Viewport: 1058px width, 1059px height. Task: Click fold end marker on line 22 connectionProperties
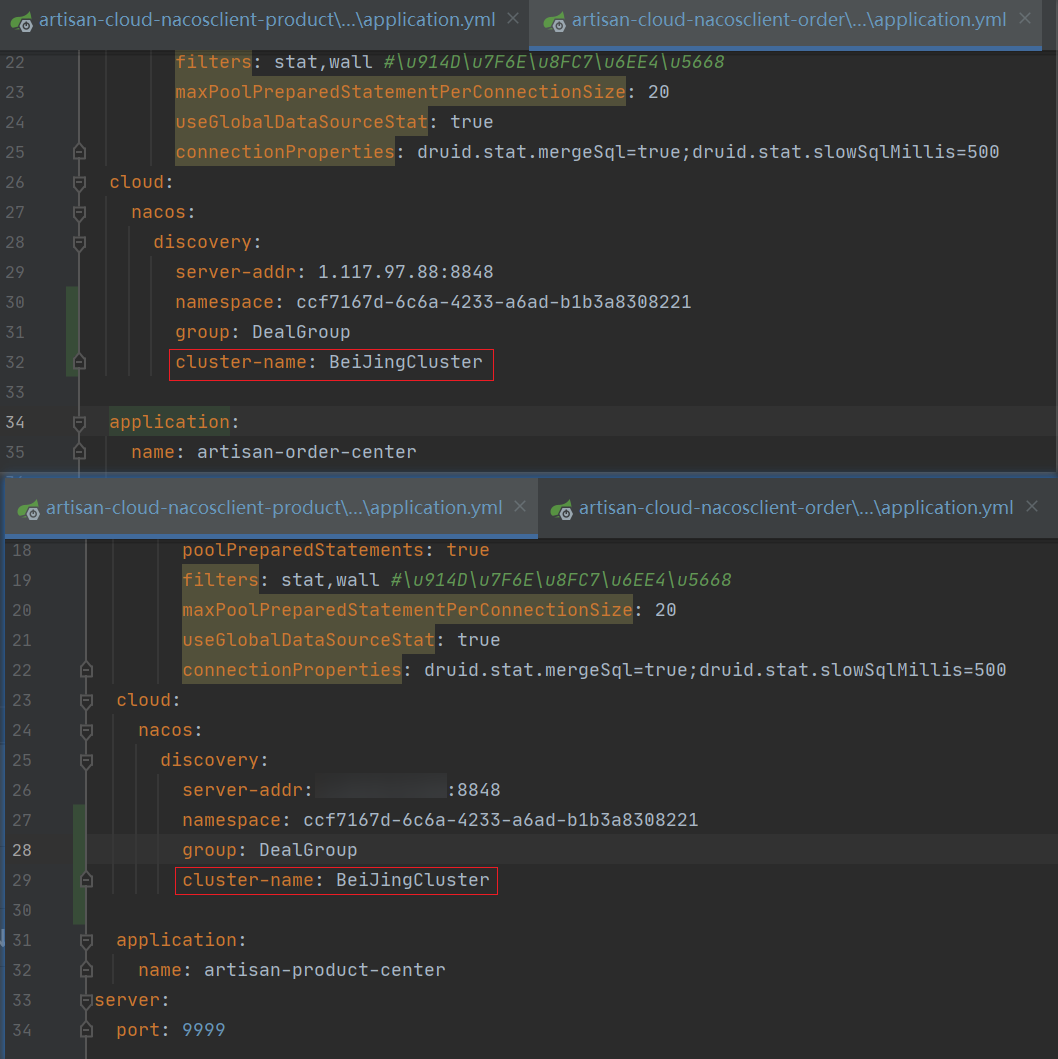tap(86, 670)
